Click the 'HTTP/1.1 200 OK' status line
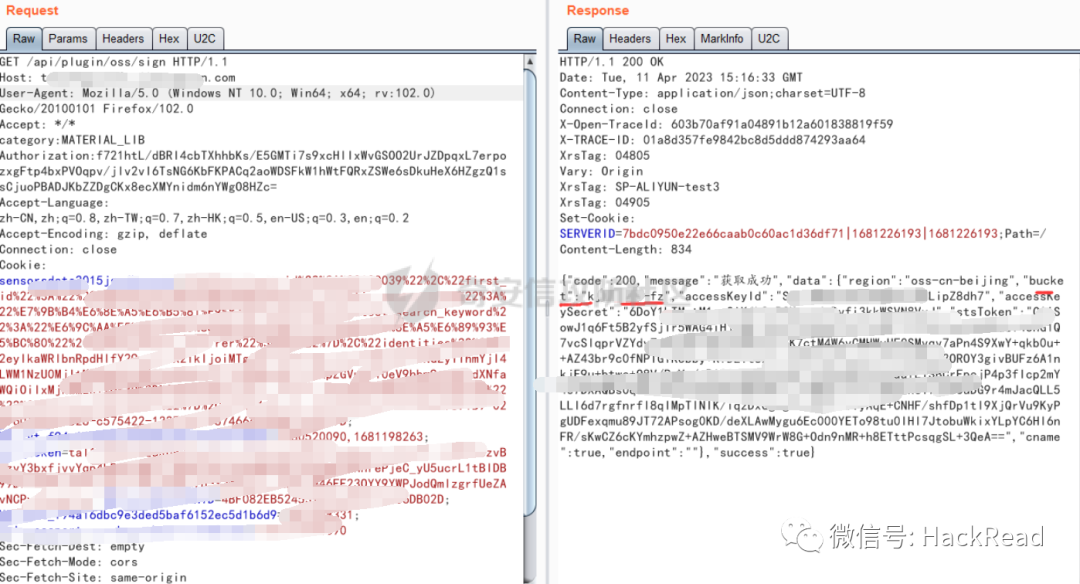The image size is (1080, 584). tap(612, 62)
